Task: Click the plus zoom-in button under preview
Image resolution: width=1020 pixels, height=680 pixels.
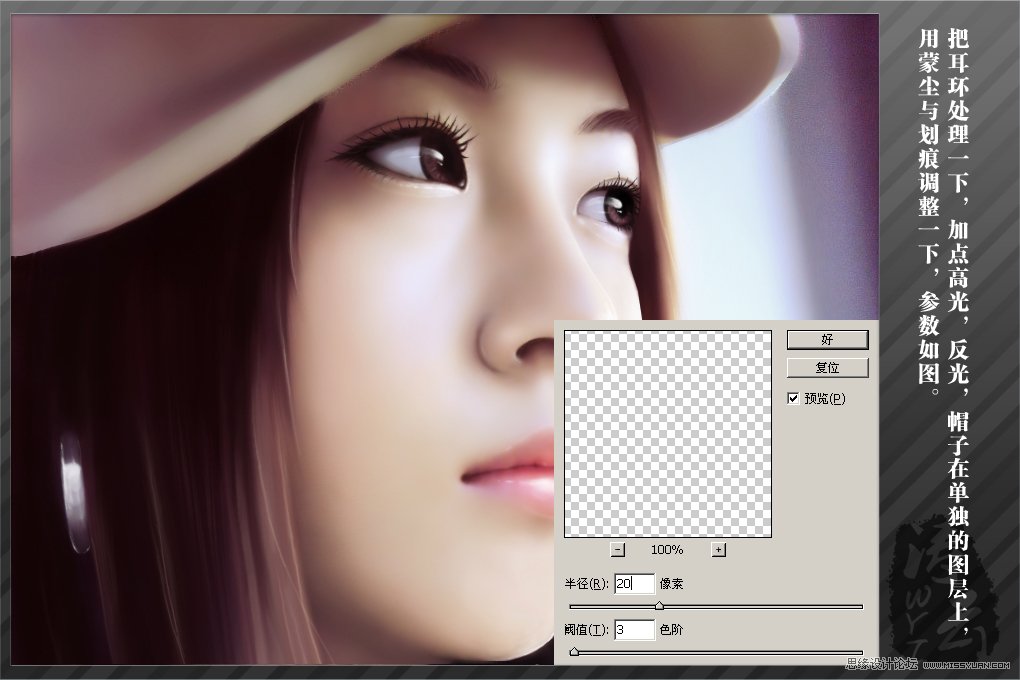Action: pos(718,549)
